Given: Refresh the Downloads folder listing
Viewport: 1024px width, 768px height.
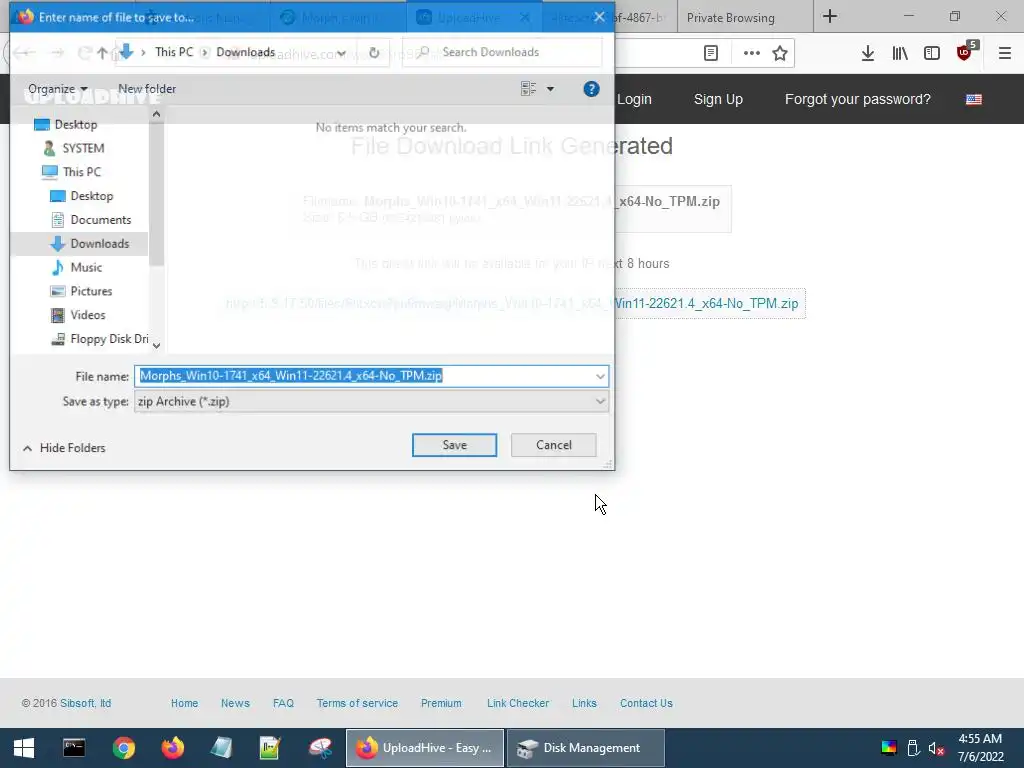Looking at the screenshot, I should pyautogui.click(x=374, y=52).
